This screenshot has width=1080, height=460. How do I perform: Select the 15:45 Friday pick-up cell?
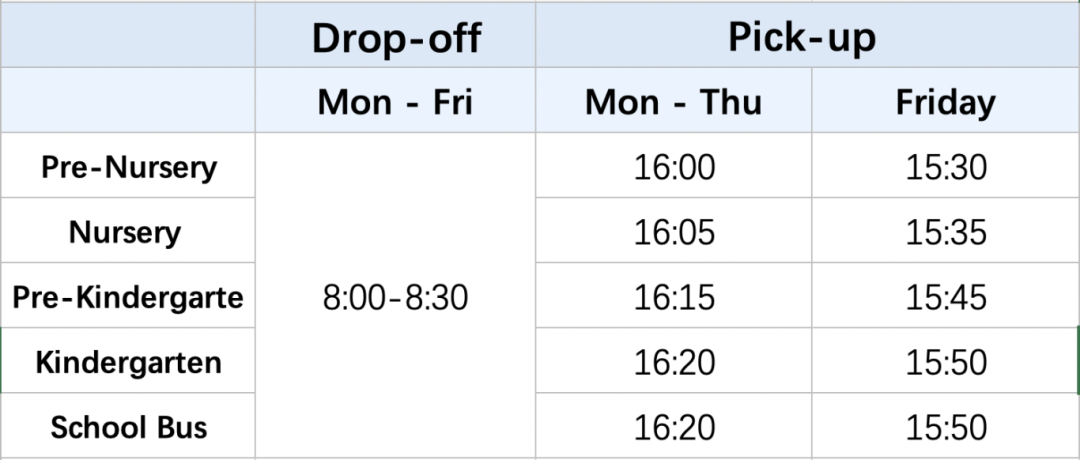coord(946,297)
